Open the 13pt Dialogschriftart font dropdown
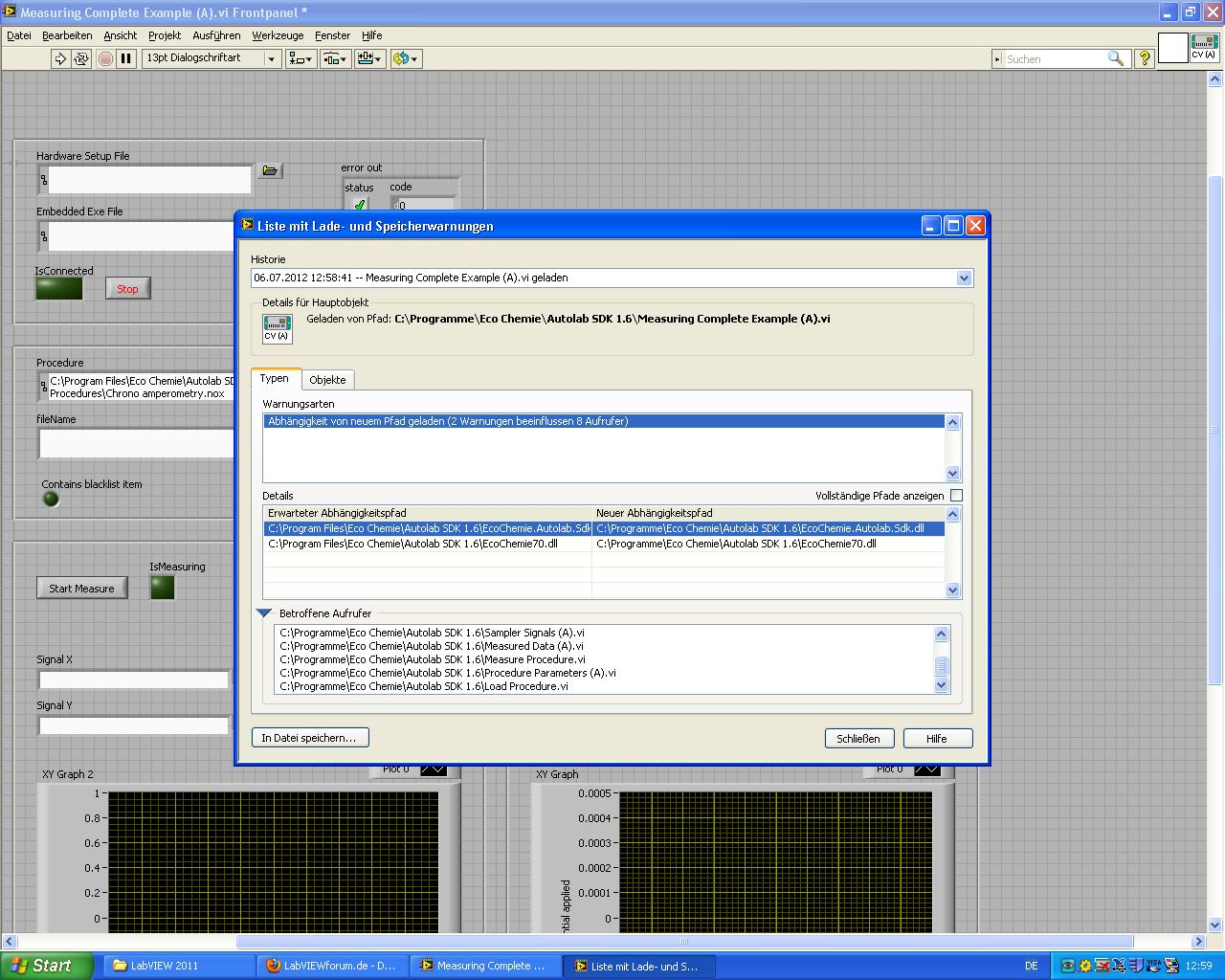Viewport: 1225px width, 980px height. click(x=271, y=58)
